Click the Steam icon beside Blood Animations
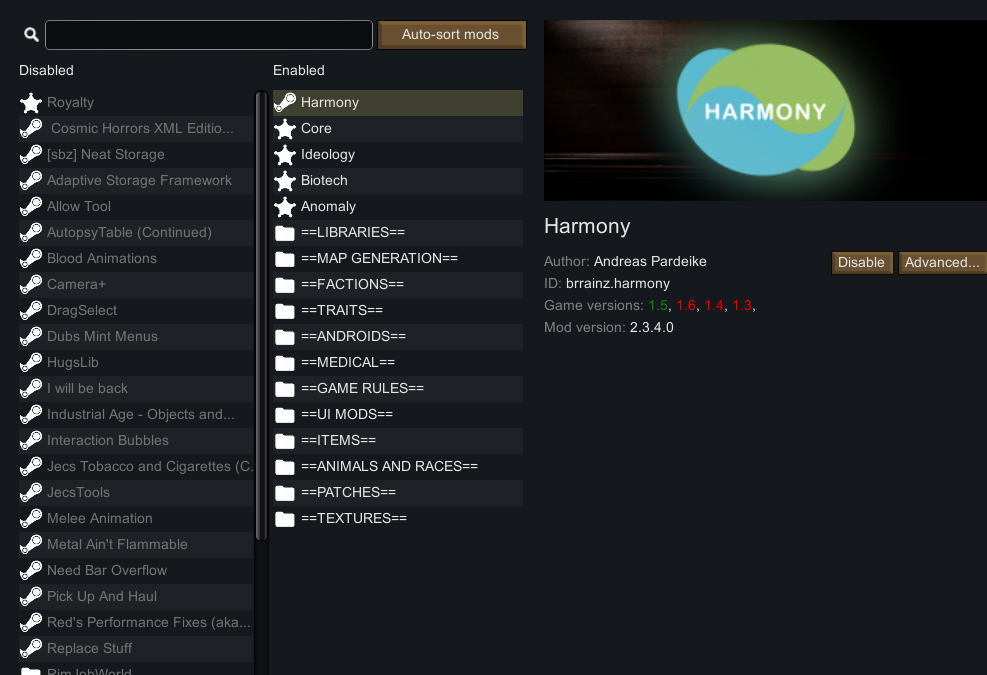Image resolution: width=987 pixels, height=675 pixels. click(31, 259)
